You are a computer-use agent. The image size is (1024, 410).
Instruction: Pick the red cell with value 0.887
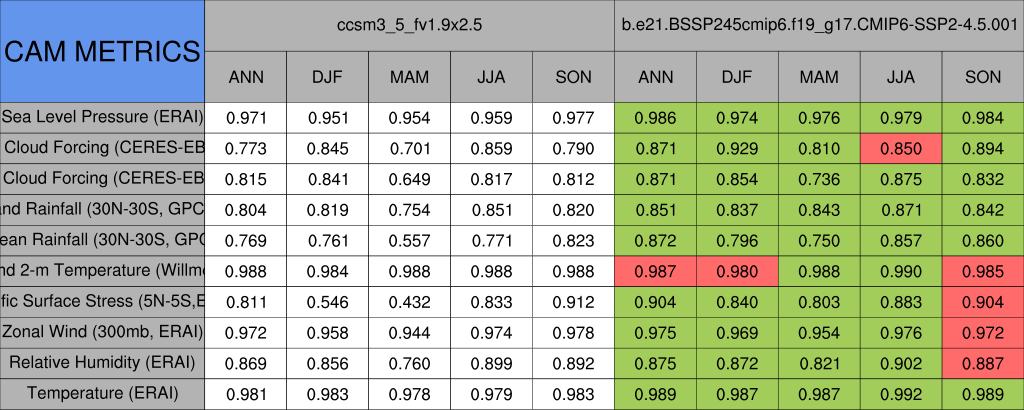(x=983, y=362)
